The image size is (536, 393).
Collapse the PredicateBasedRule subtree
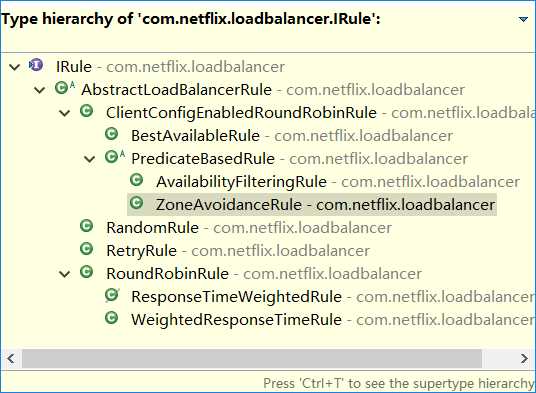(90, 159)
